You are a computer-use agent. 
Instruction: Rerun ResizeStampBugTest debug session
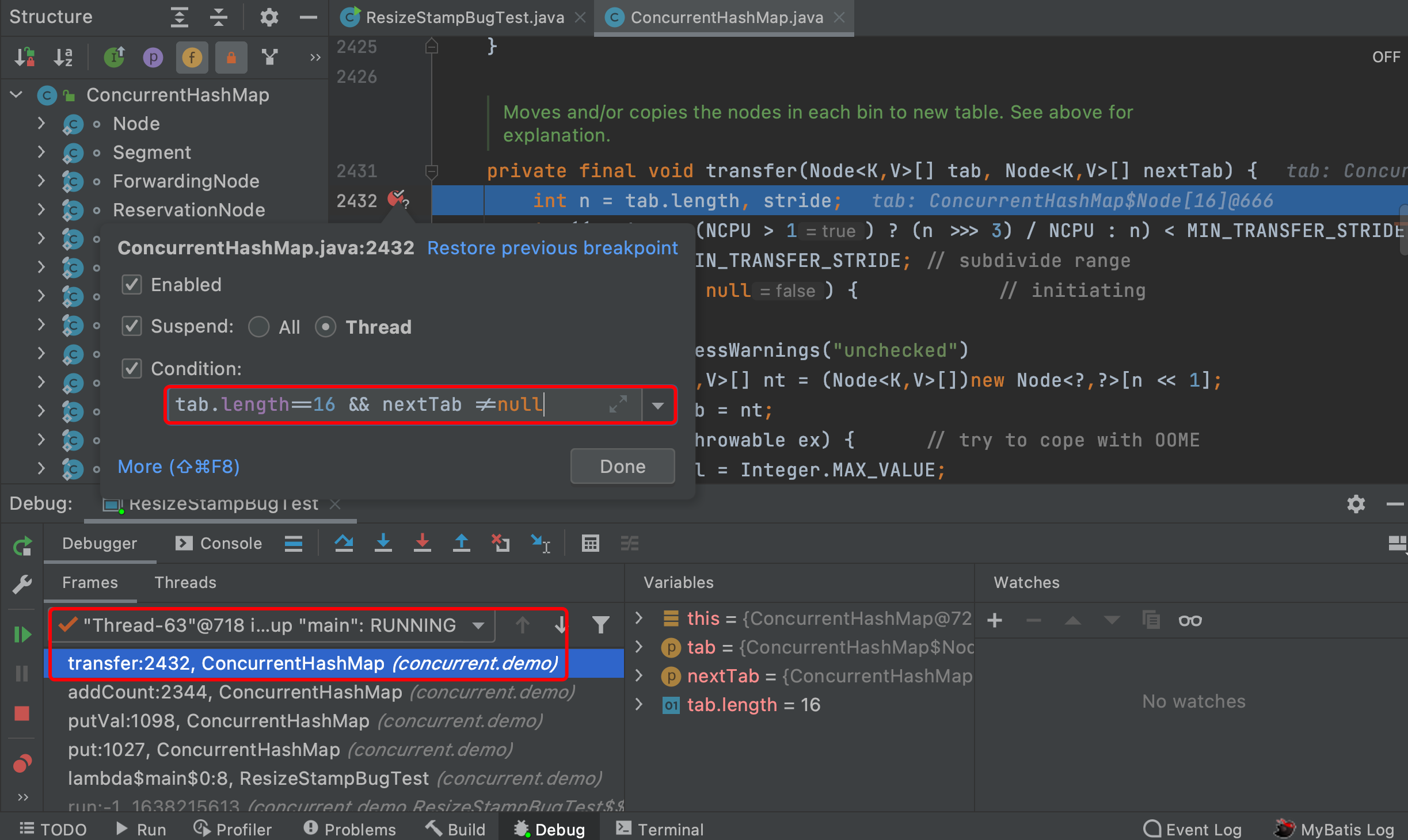pos(22,546)
